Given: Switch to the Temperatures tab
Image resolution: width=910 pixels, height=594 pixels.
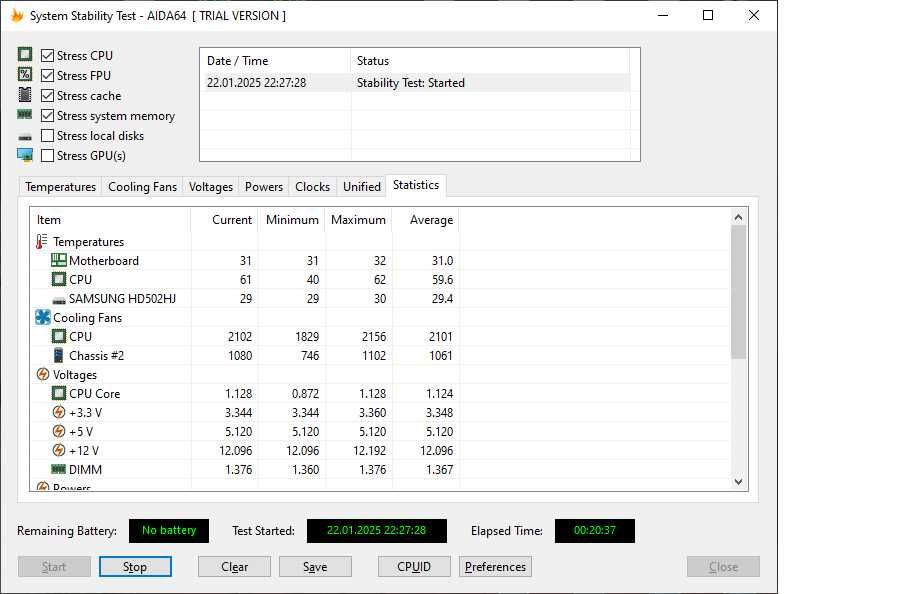Looking at the screenshot, I should pyautogui.click(x=60, y=187).
